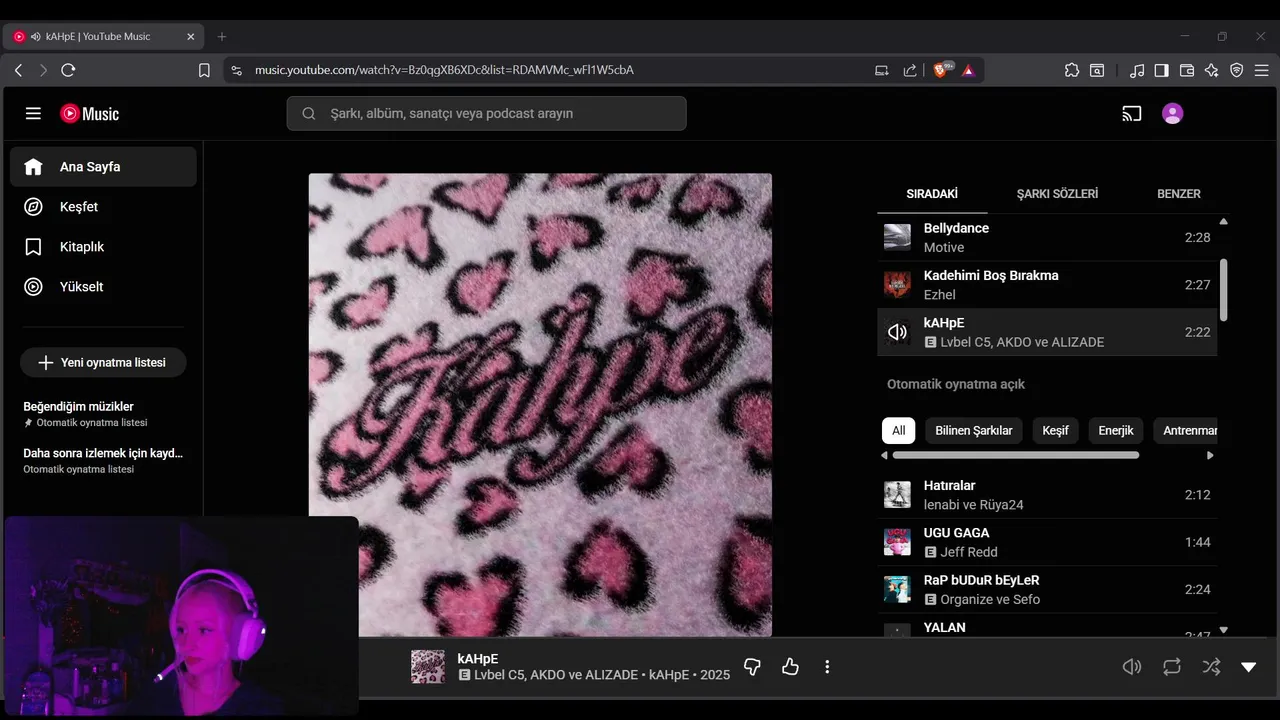Like the song kAHpE
Screen dimensions: 1280x720
point(791,666)
